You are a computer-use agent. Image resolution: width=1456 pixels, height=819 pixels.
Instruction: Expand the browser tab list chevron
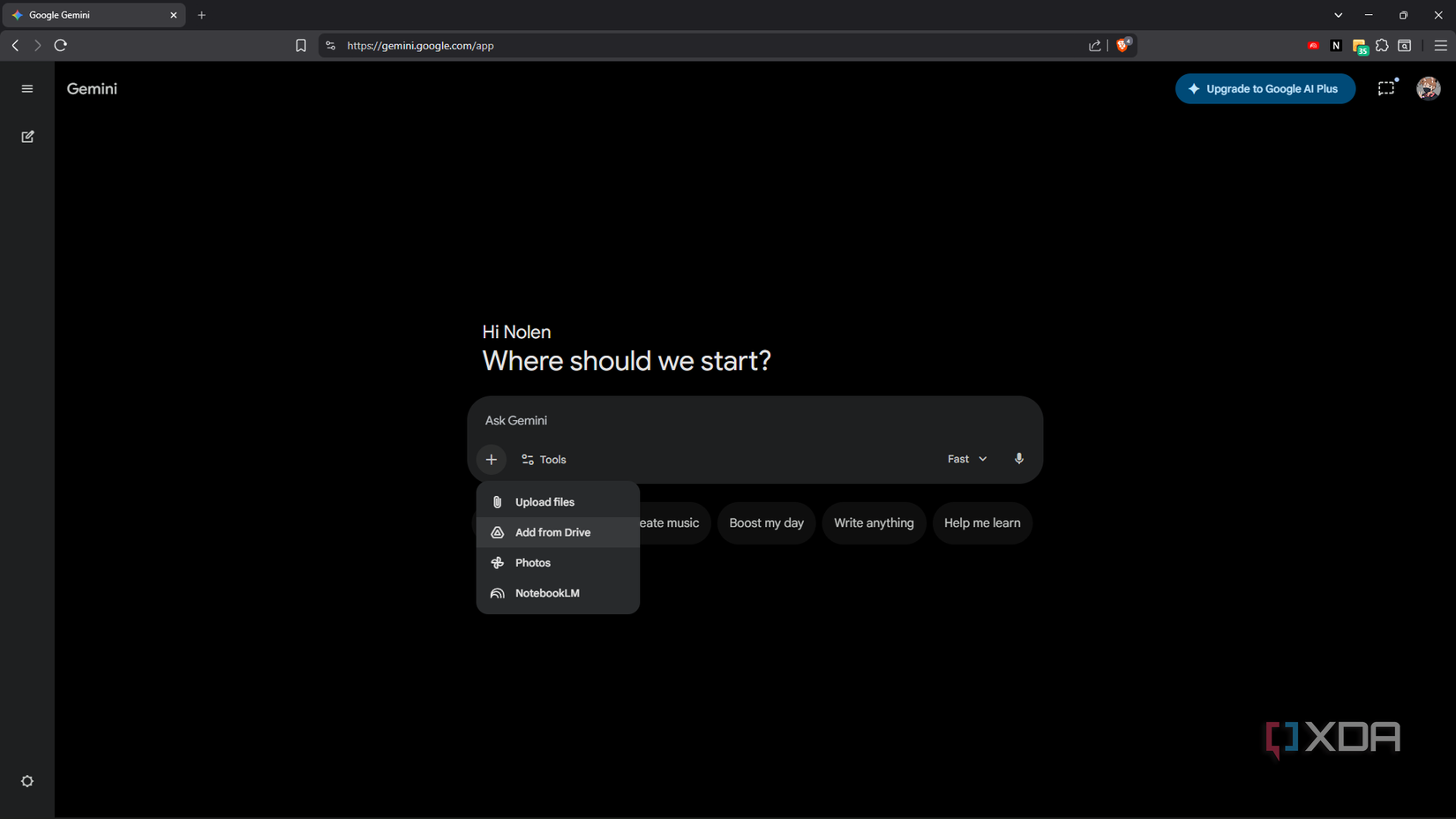click(1338, 15)
